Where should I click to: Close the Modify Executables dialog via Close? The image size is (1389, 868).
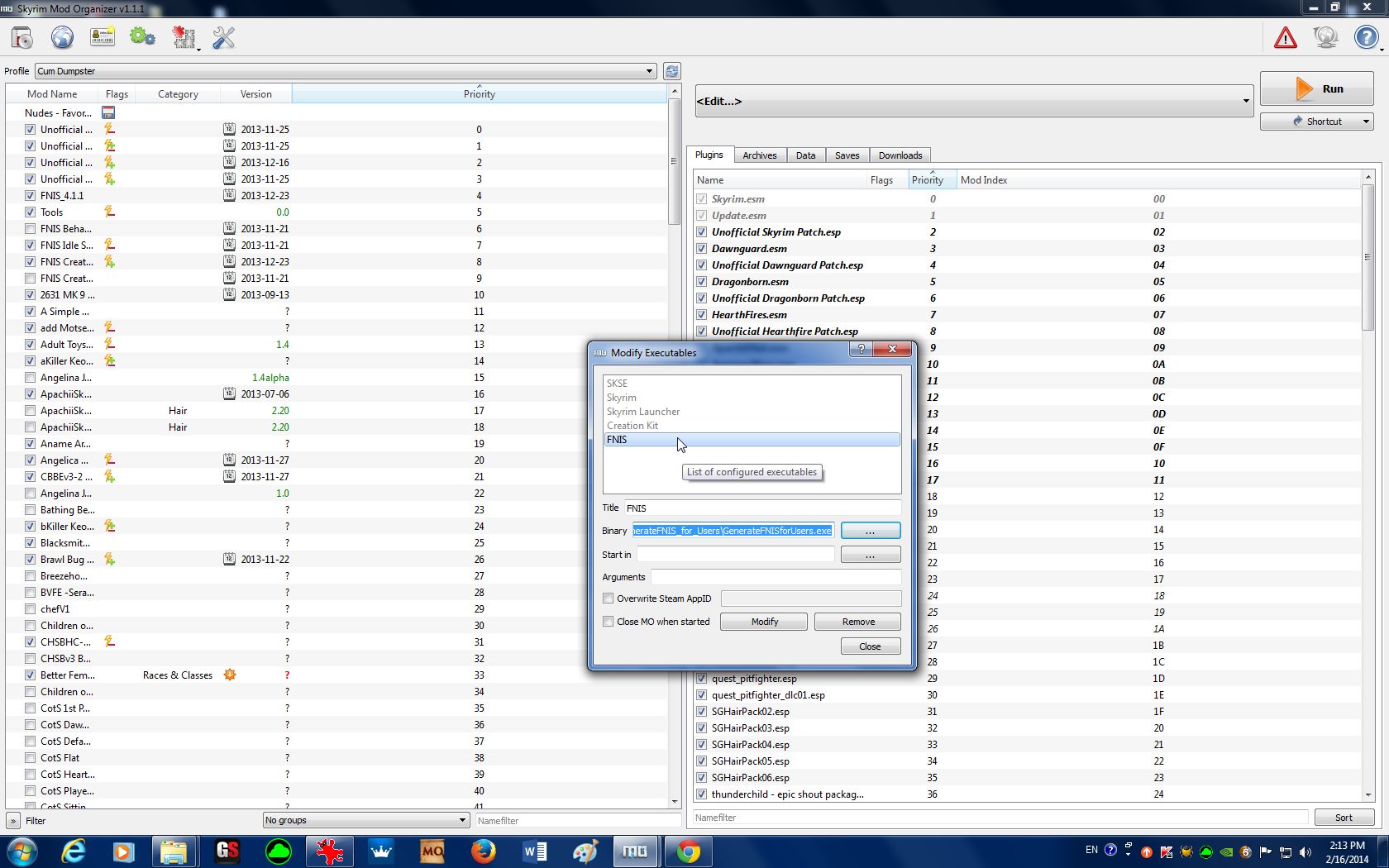870,646
